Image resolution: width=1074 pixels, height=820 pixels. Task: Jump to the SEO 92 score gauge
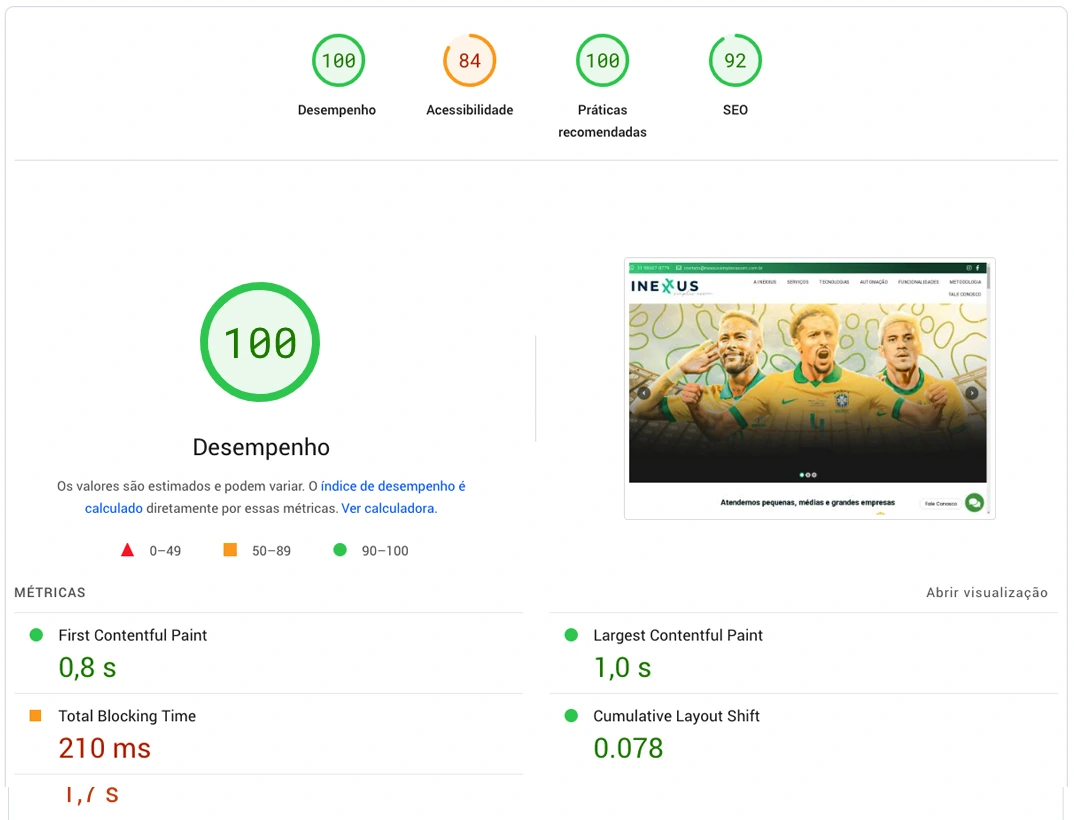coord(735,61)
